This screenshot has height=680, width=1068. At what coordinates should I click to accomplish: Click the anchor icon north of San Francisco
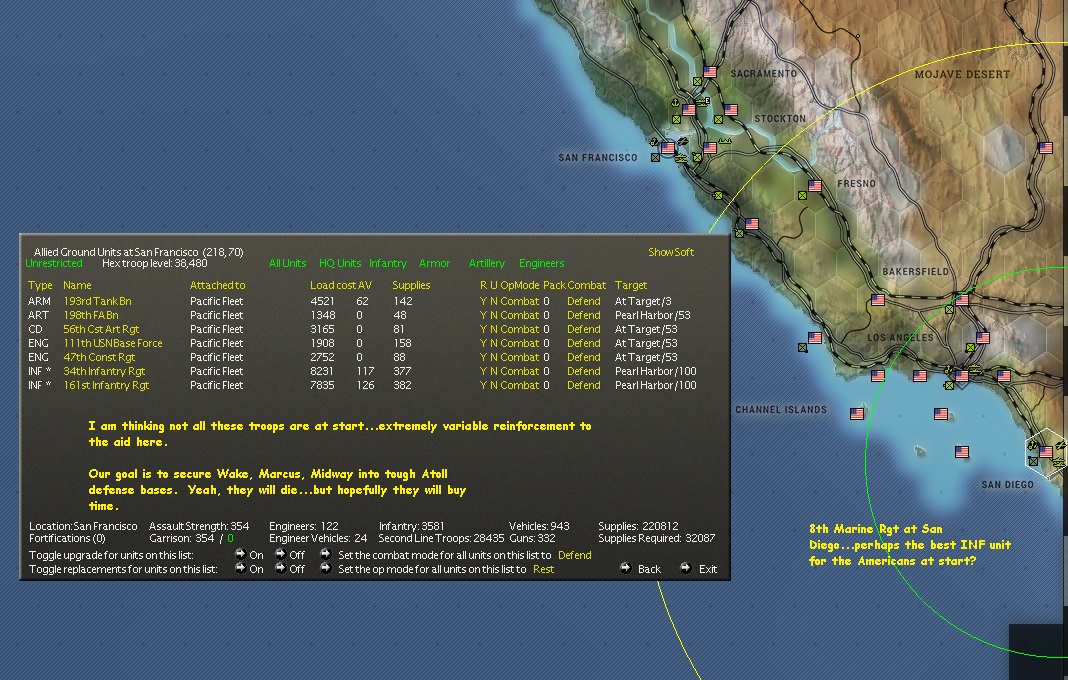(x=676, y=103)
